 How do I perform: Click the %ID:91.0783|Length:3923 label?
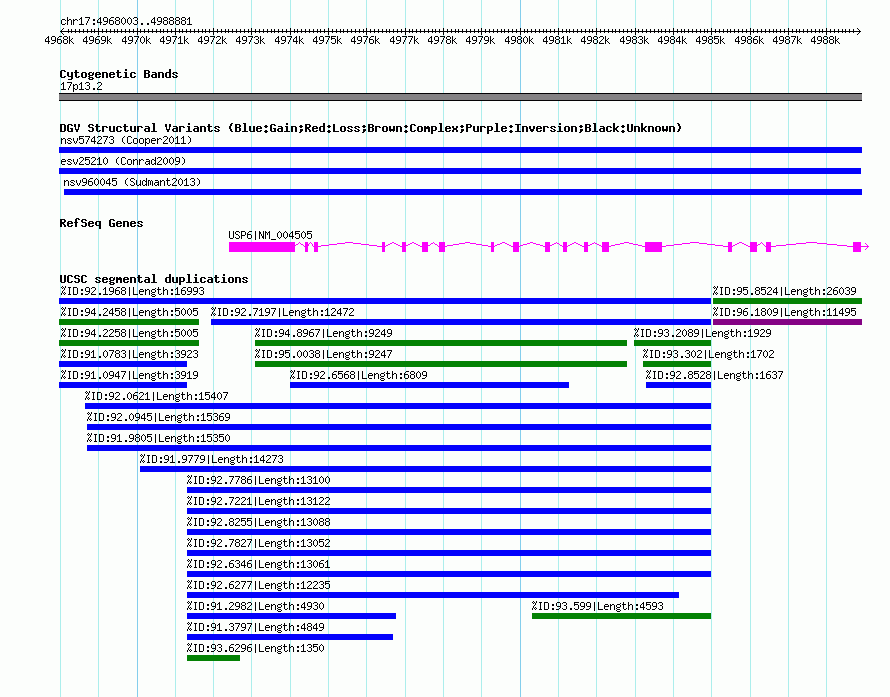click(129, 354)
